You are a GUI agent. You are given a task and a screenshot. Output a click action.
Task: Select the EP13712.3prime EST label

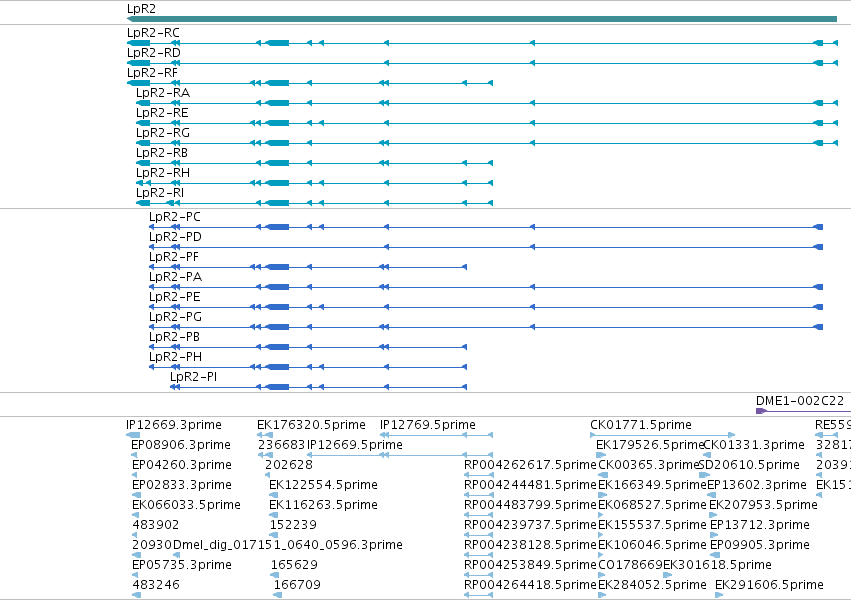click(760, 526)
